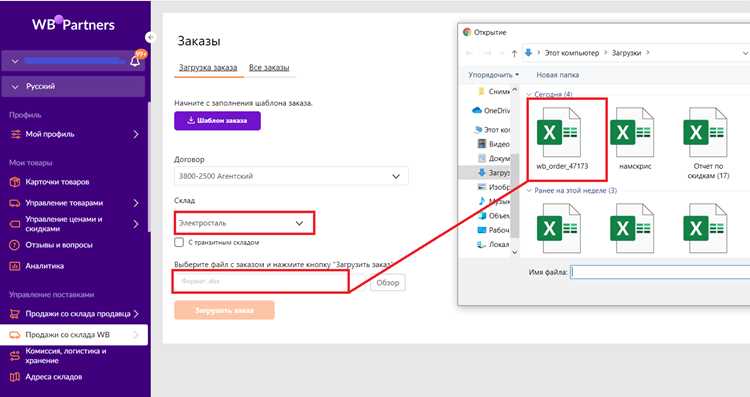Collapse the sidebar with arrow button

coord(151,37)
